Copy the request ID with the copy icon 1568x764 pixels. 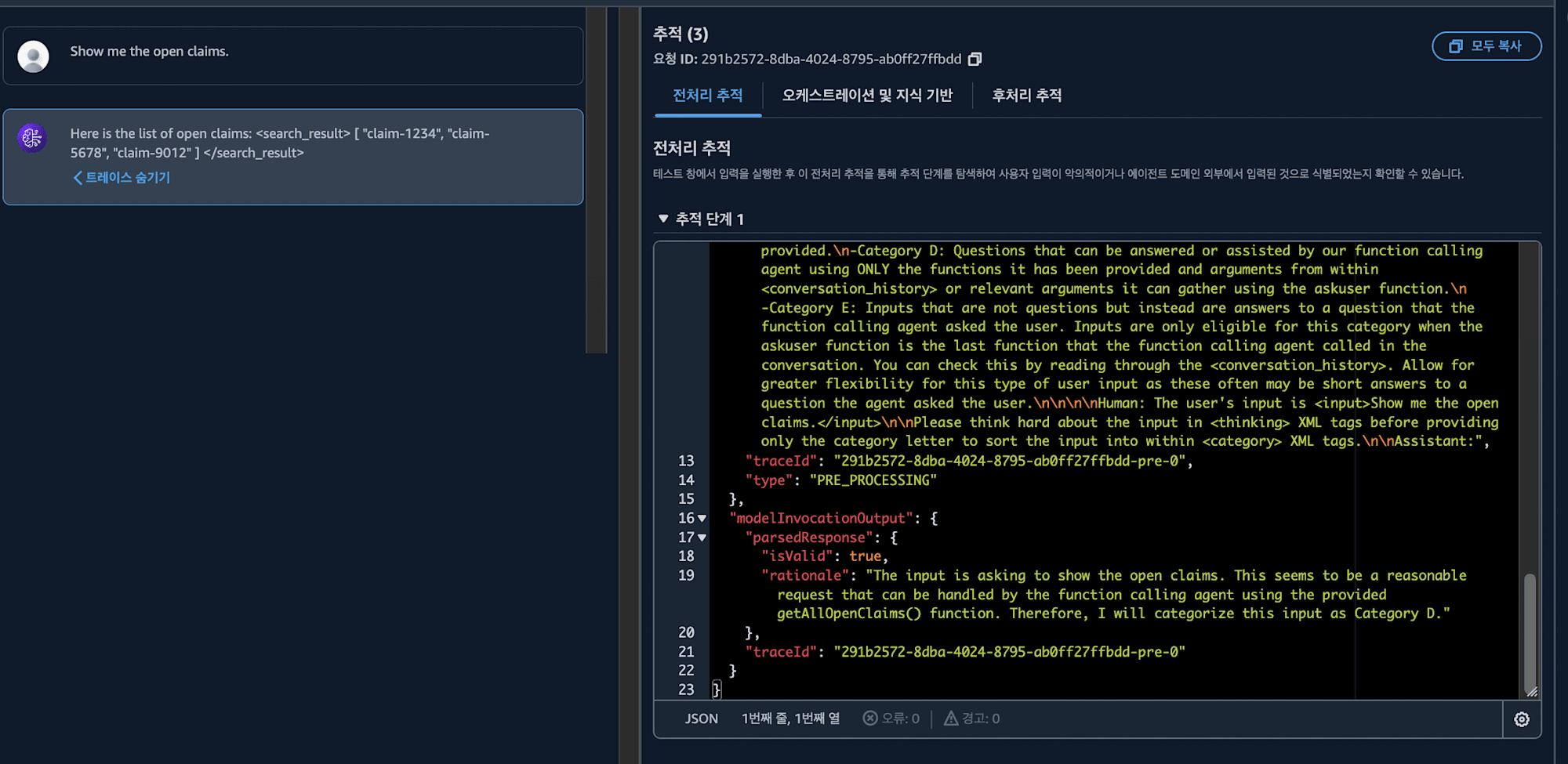pyautogui.click(x=975, y=60)
